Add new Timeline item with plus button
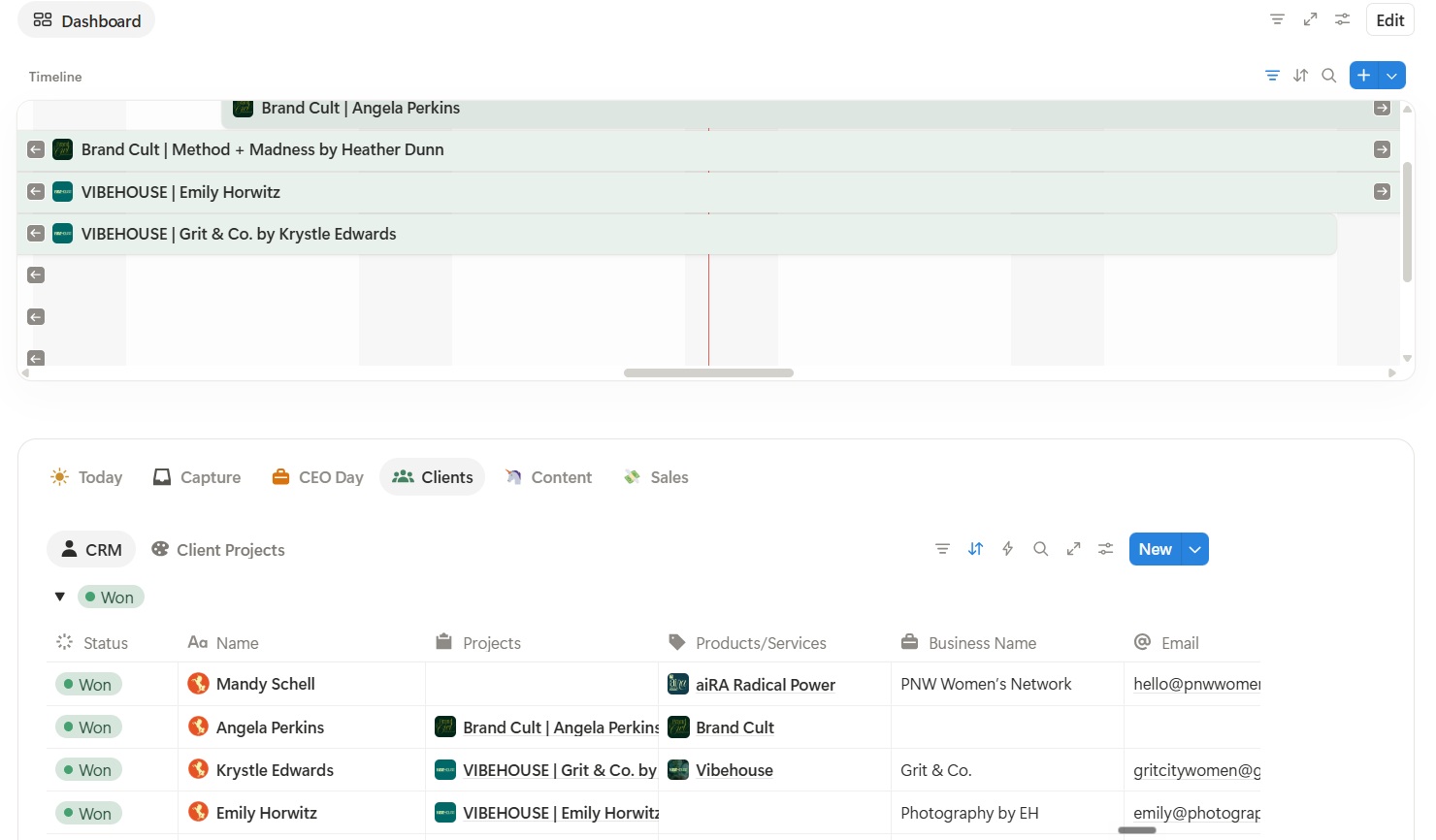1436x840 pixels. click(1363, 76)
